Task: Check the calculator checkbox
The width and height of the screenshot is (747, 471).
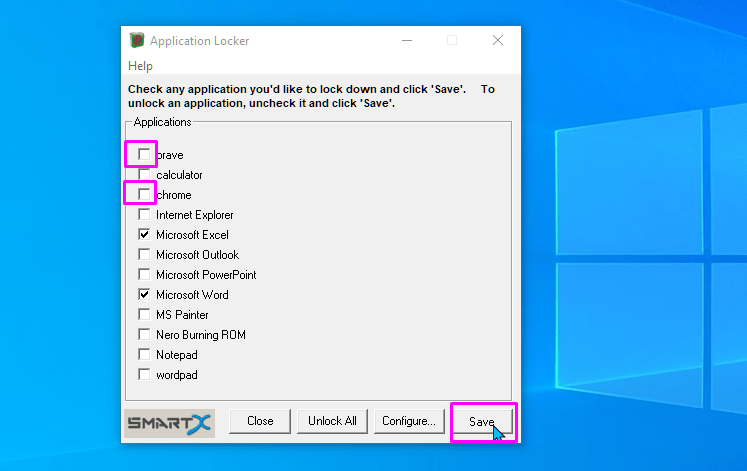Action: (x=144, y=174)
